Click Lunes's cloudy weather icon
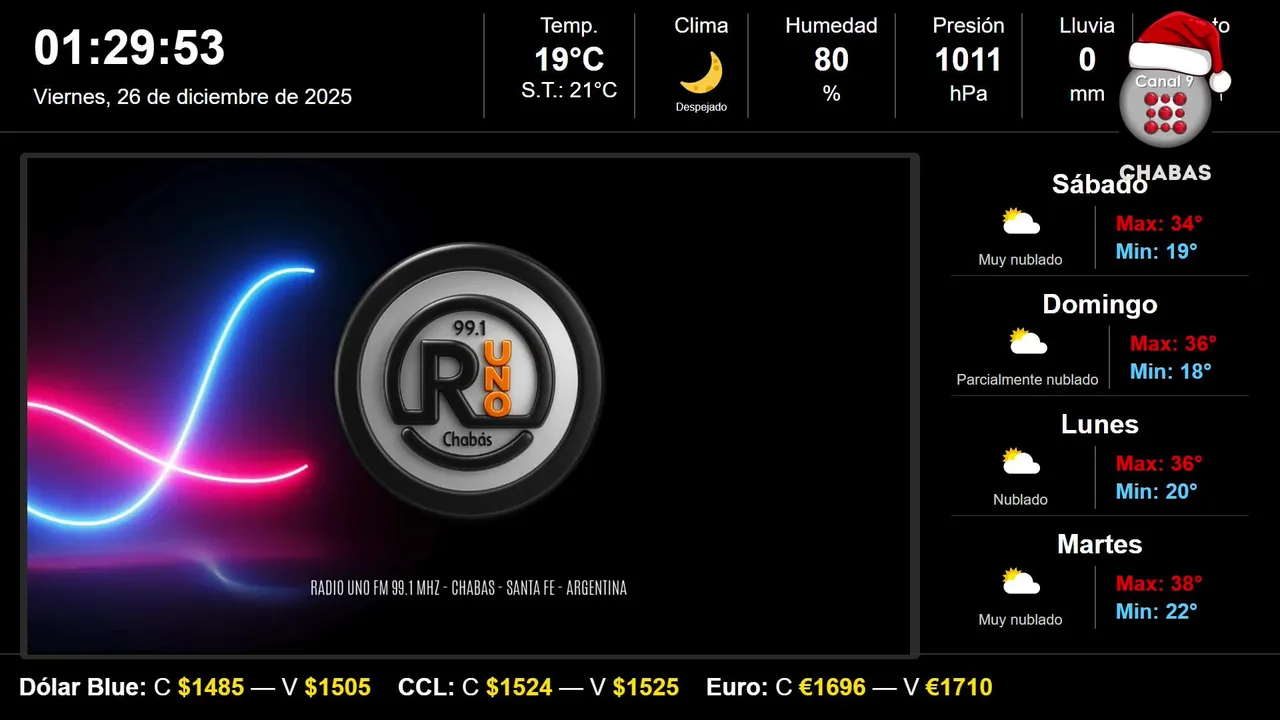1280x720 pixels. coord(1021,462)
